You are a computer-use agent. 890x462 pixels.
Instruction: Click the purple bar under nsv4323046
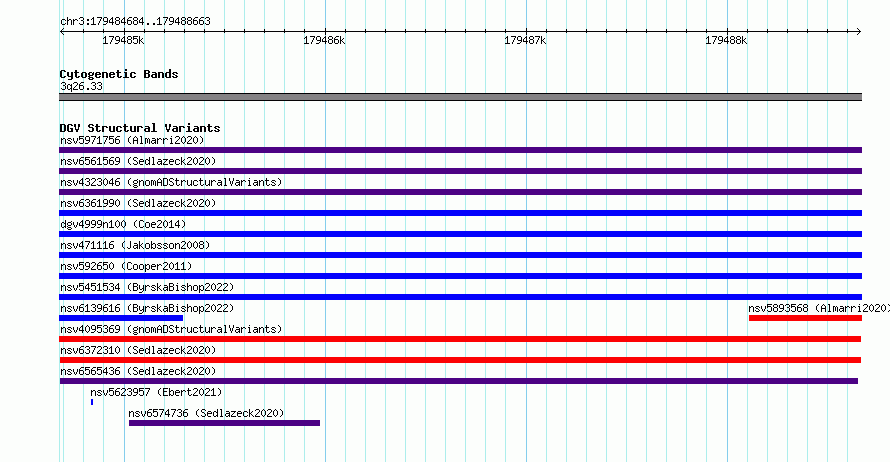(460, 192)
